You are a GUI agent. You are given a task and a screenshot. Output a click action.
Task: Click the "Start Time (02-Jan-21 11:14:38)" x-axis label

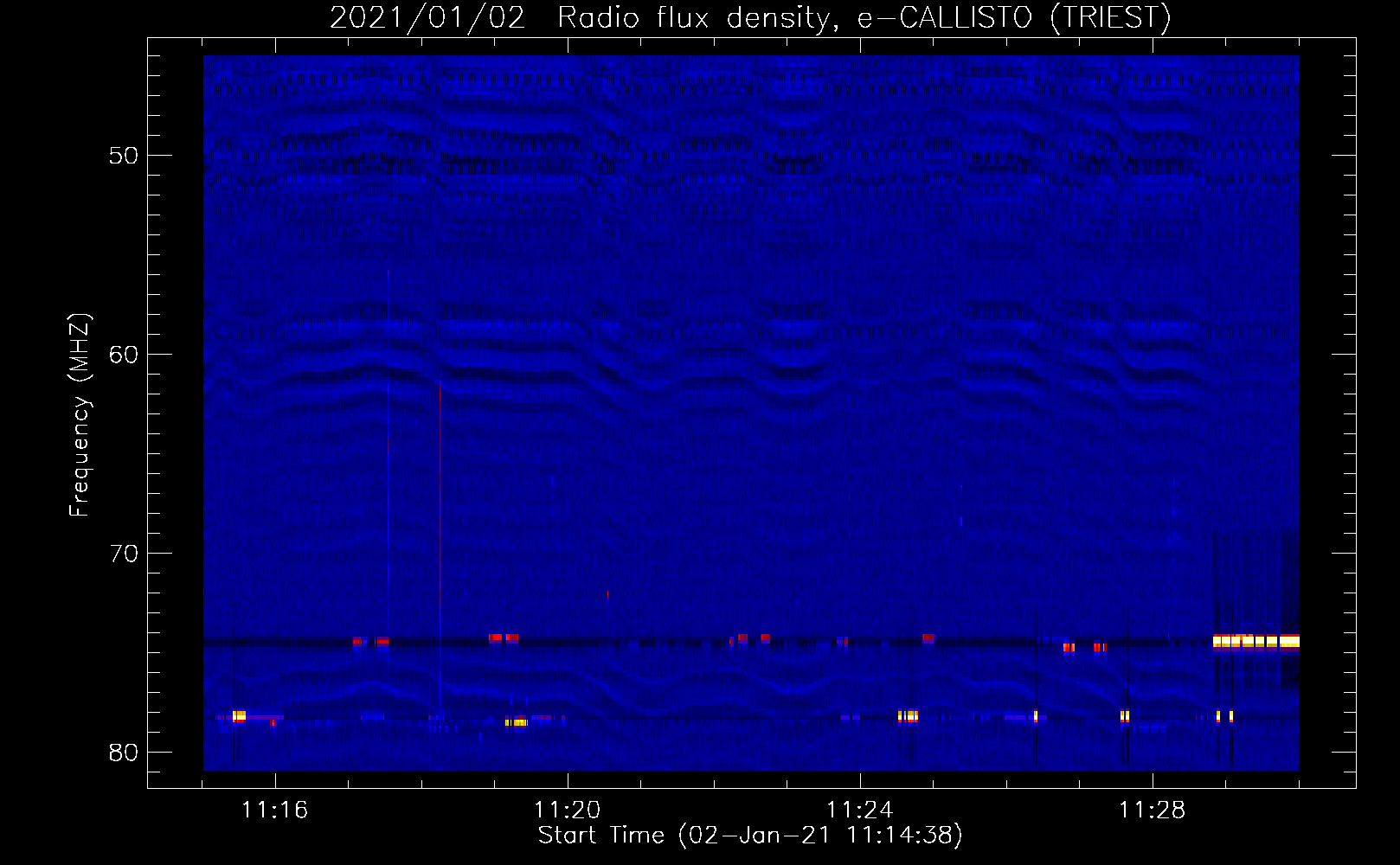point(750,836)
